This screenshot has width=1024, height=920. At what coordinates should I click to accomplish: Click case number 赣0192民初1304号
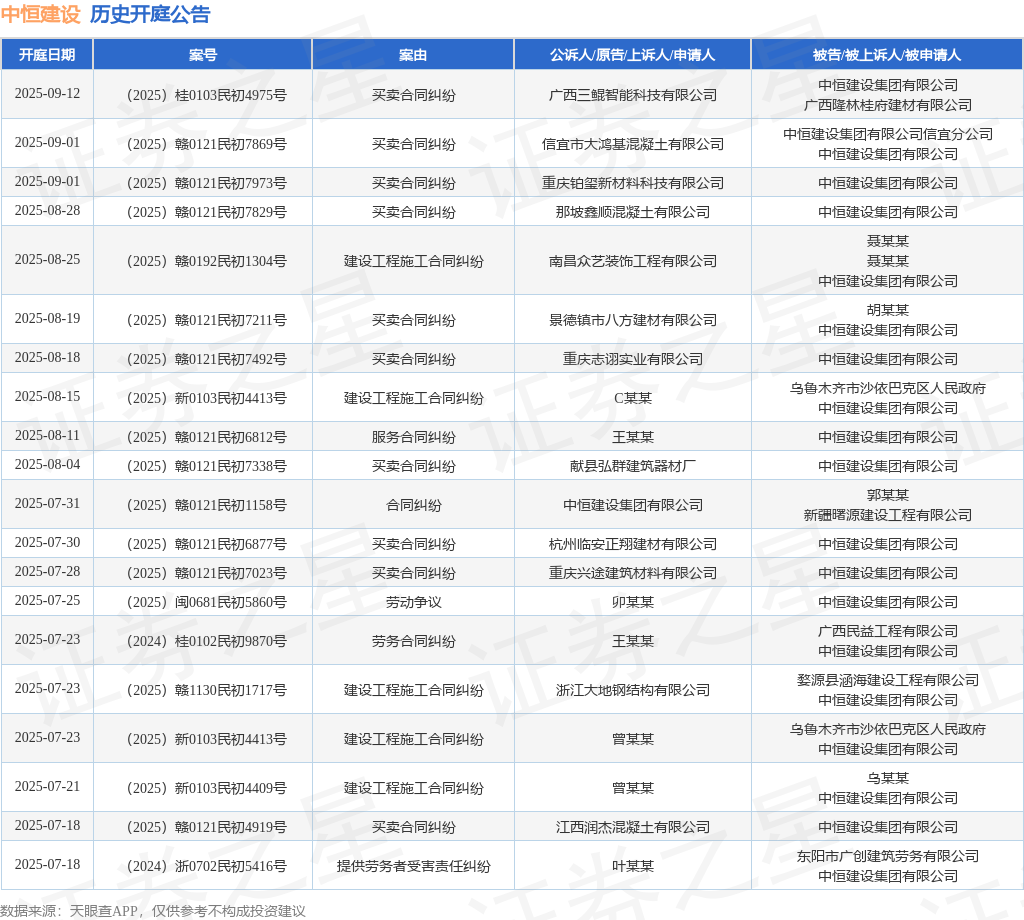tap(206, 261)
